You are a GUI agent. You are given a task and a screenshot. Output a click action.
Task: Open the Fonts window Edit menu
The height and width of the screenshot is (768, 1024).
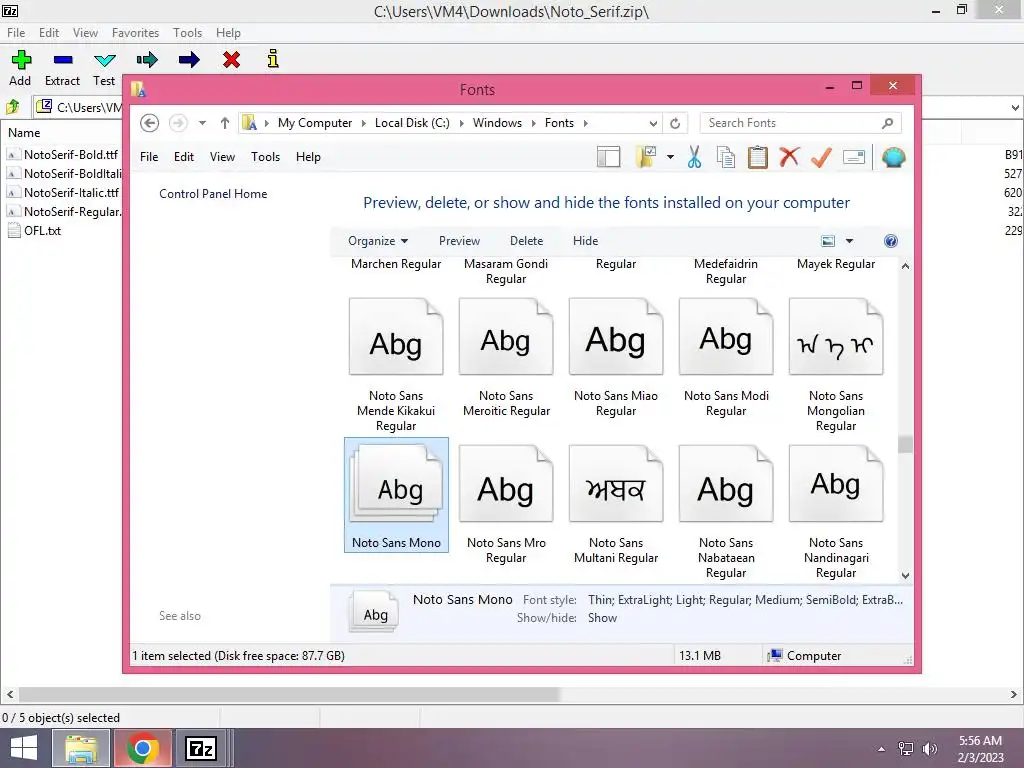[184, 157]
